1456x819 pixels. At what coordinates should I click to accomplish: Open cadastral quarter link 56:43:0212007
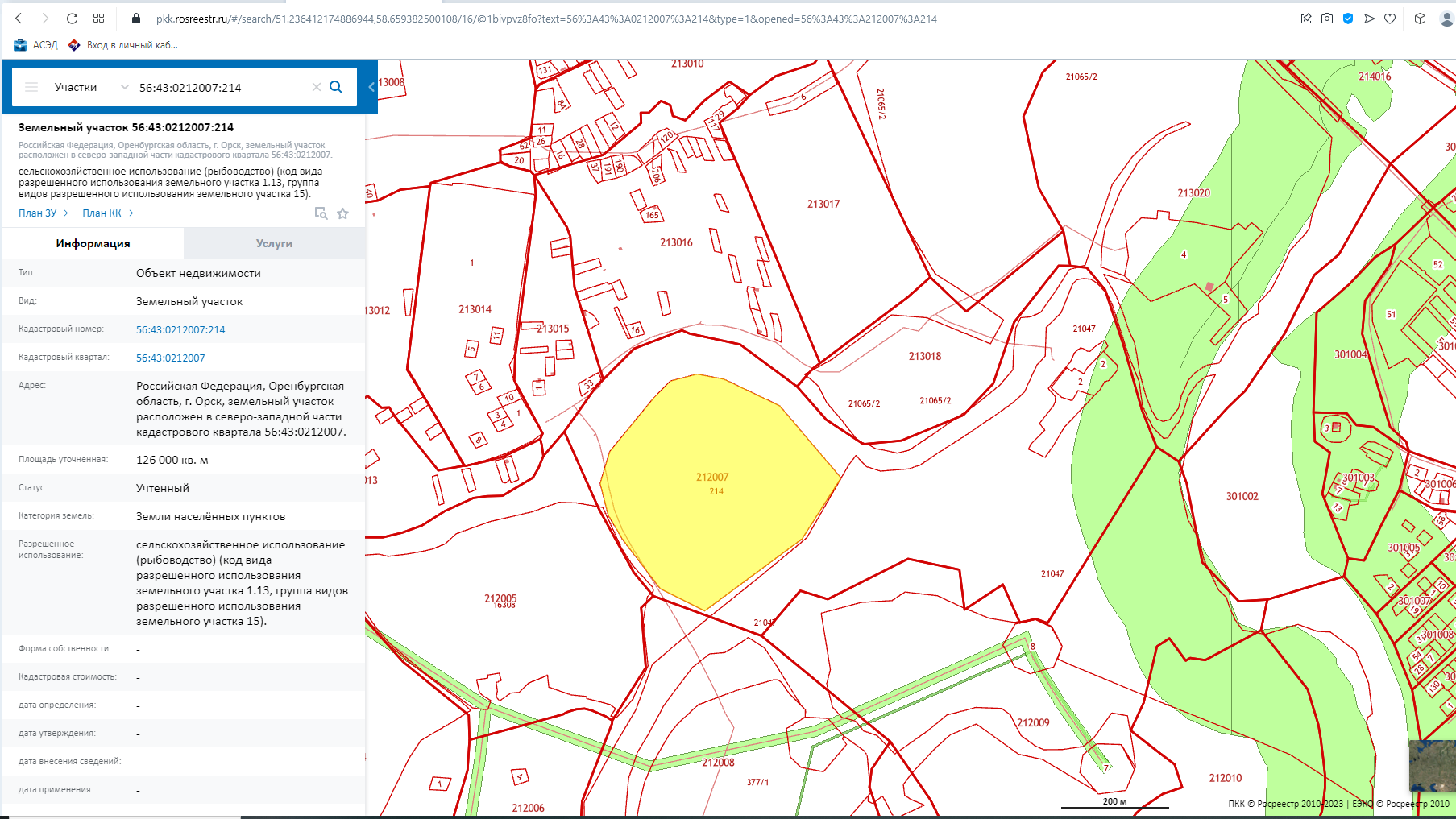pos(170,358)
